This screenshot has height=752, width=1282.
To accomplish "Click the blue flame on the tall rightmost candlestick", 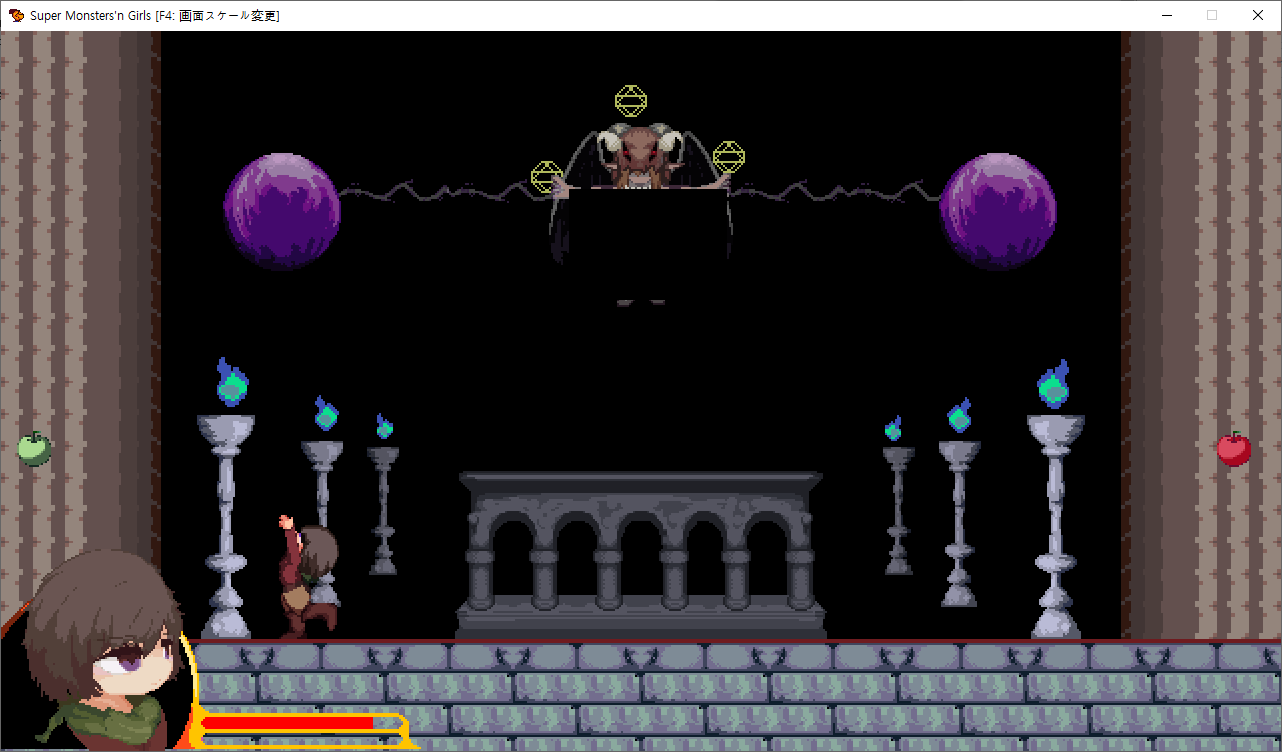I will [1053, 384].
